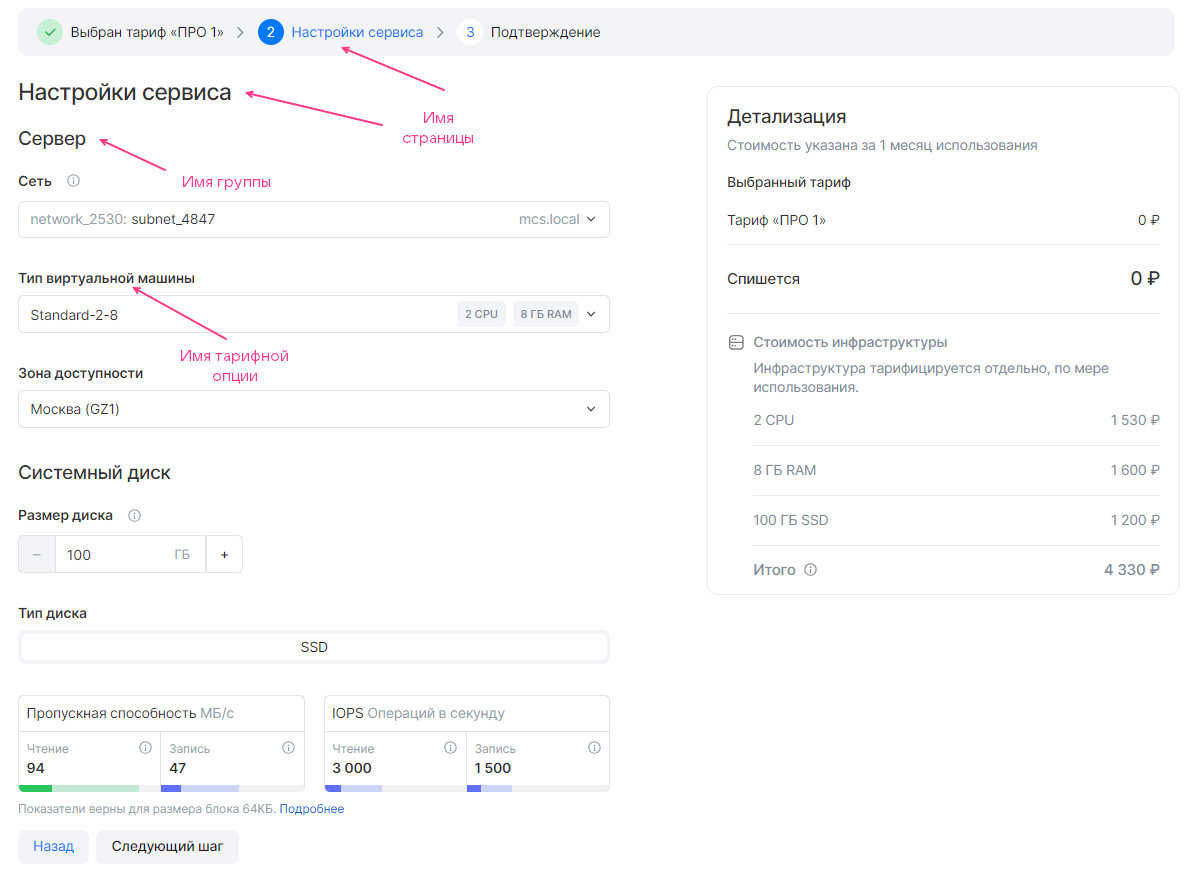
Task: Click info icon in throughput Запись cell
Action: pos(289,748)
